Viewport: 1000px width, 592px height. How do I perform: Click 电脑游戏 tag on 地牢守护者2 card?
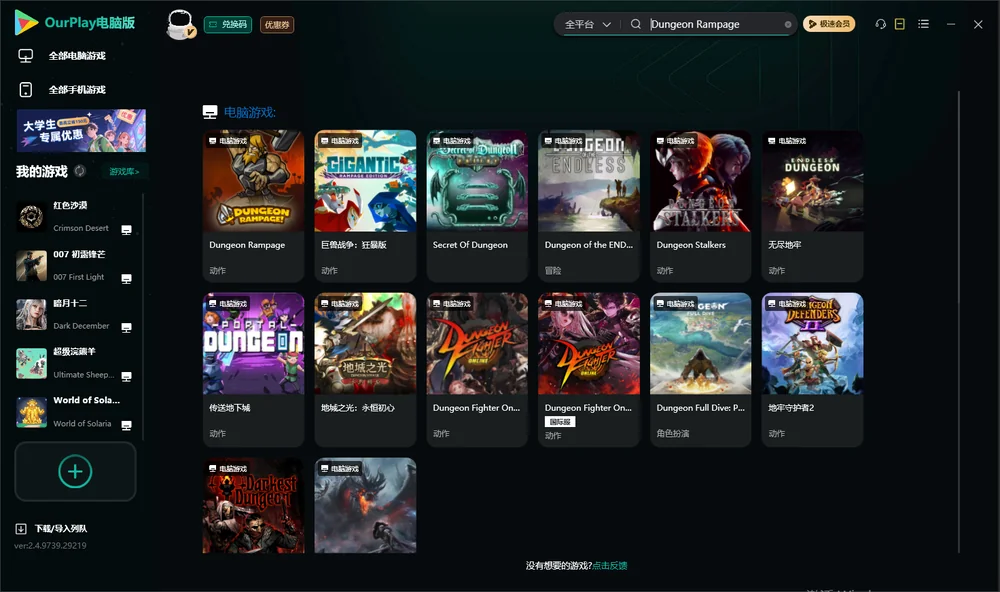[787, 304]
